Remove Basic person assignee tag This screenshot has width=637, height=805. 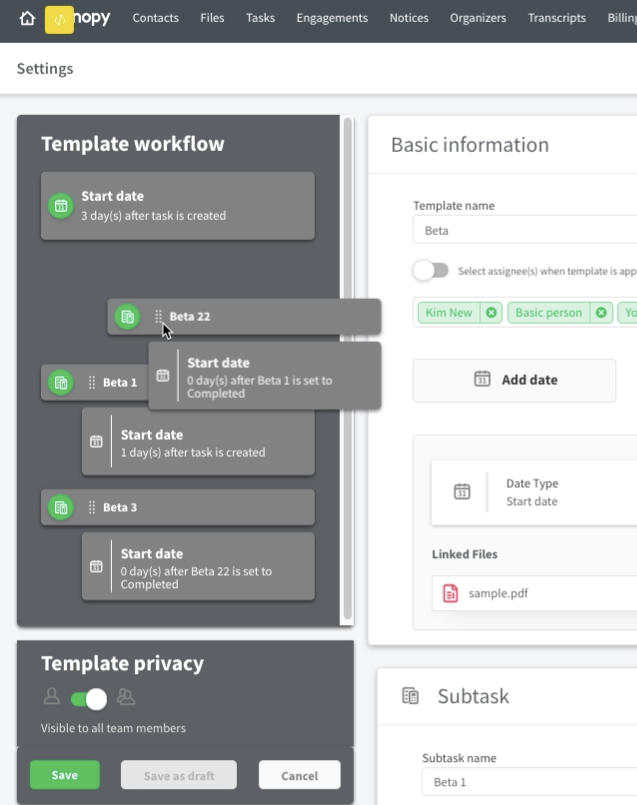pos(601,313)
